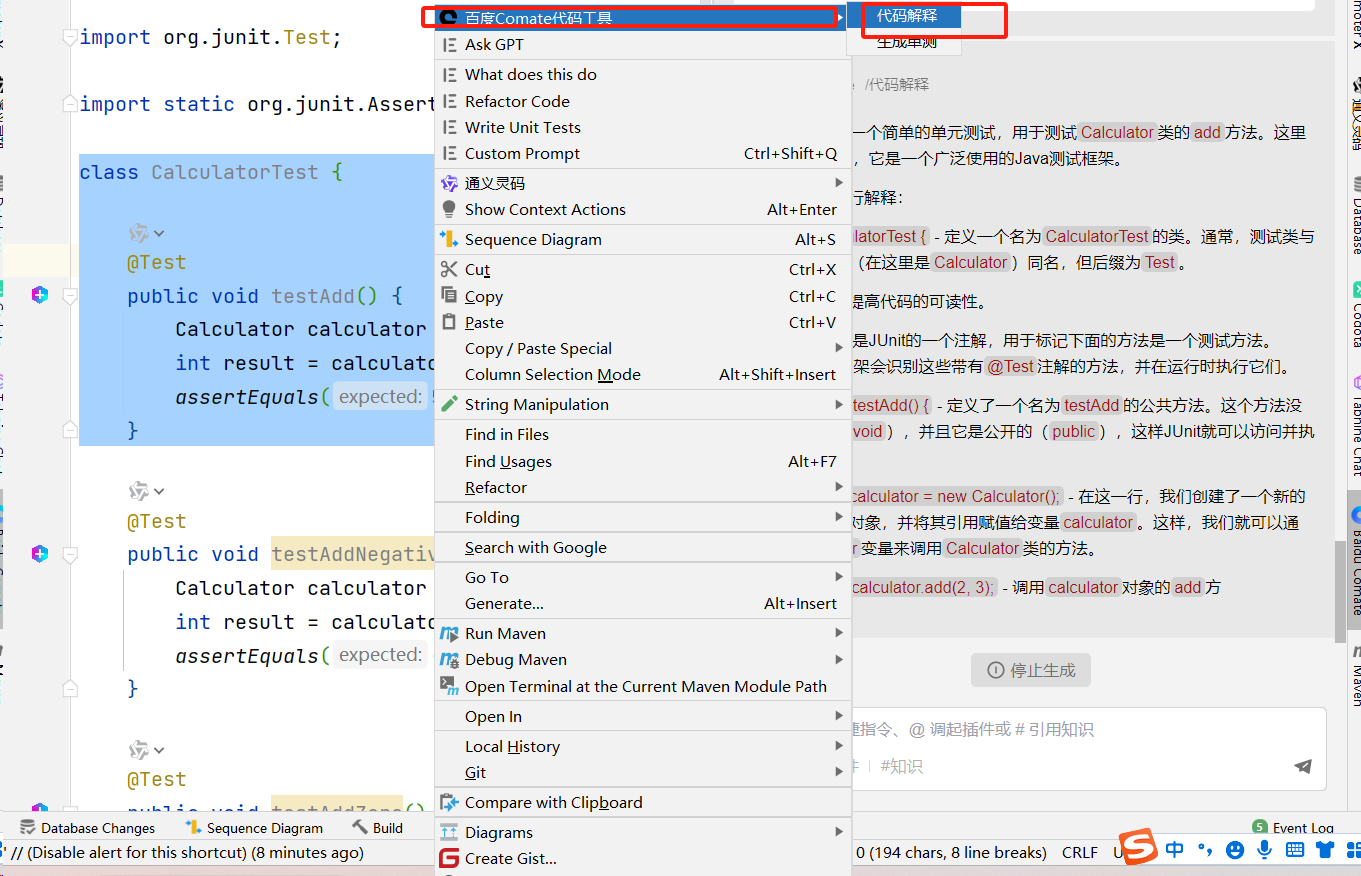Click Create Gist... item
The height and width of the screenshot is (876, 1361).
[x=643, y=858]
